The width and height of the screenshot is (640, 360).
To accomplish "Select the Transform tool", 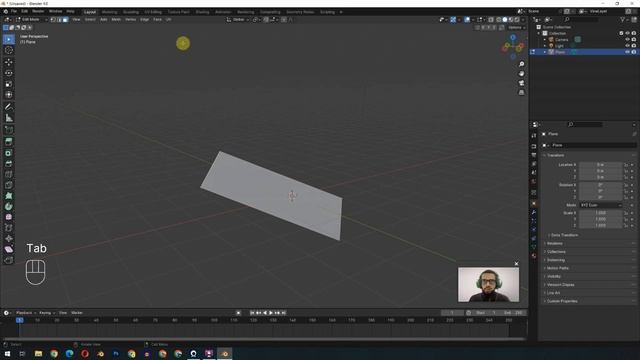I will (x=9, y=95).
